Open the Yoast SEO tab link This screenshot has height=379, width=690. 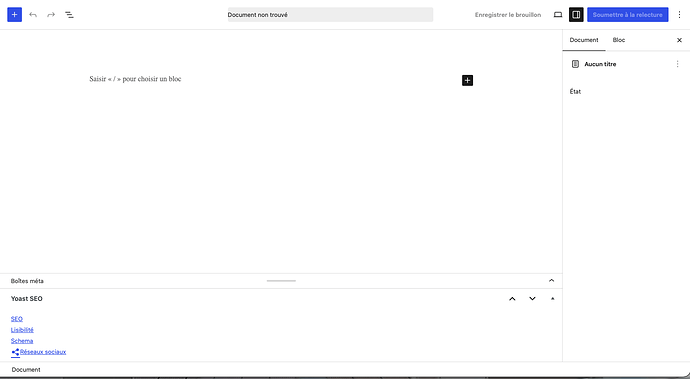[17, 319]
